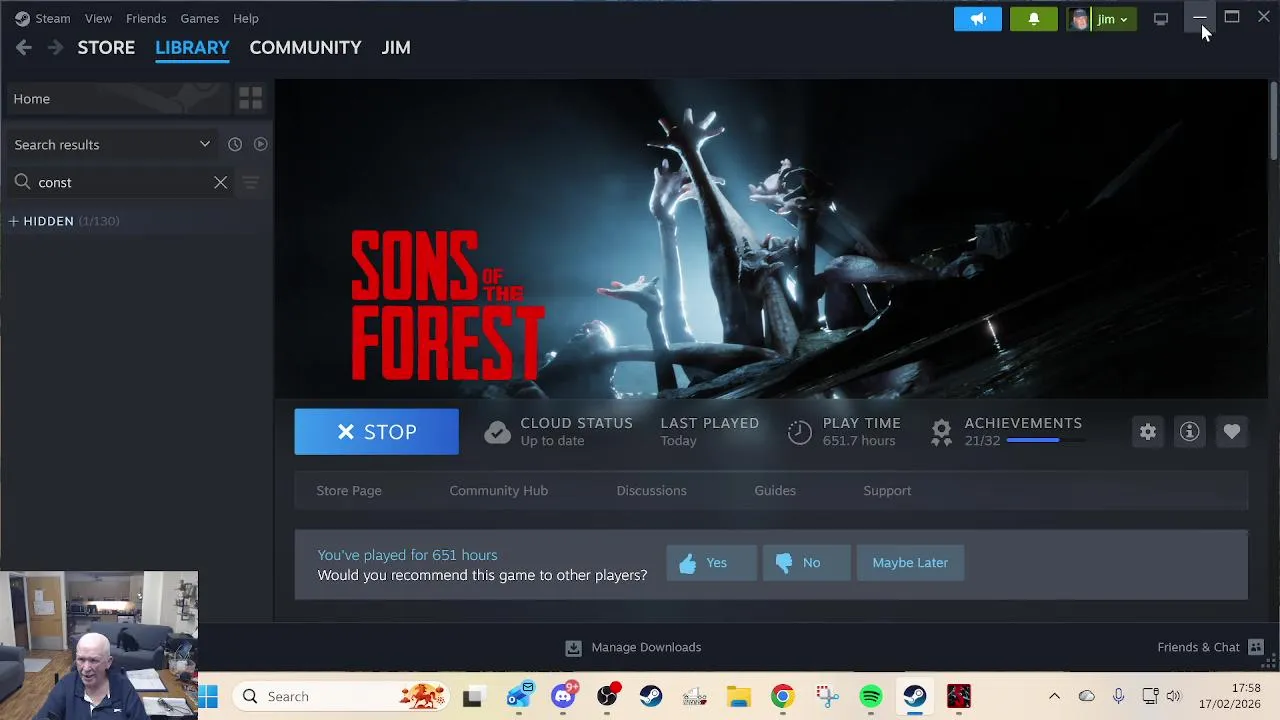The width and height of the screenshot is (1280, 720).
Task: Open the Help menu
Action: (x=246, y=18)
